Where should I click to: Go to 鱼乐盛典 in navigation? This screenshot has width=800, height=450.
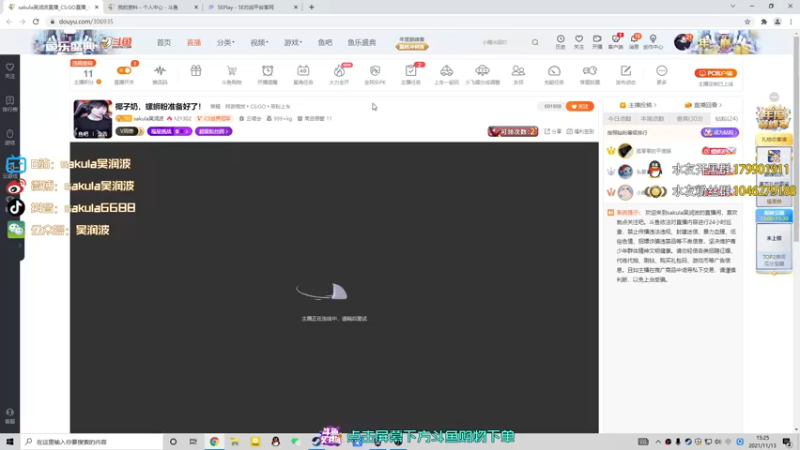[x=362, y=42]
